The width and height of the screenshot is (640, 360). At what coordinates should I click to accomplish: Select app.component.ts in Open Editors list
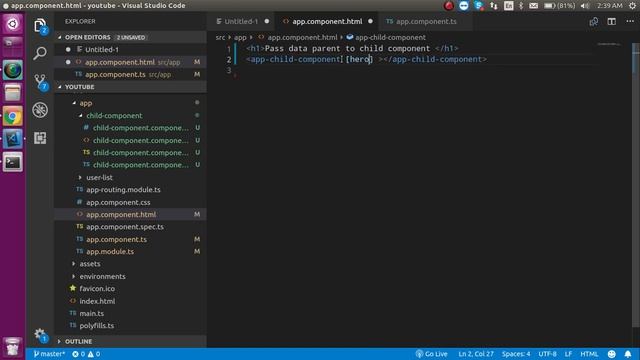click(x=131, y=74)
